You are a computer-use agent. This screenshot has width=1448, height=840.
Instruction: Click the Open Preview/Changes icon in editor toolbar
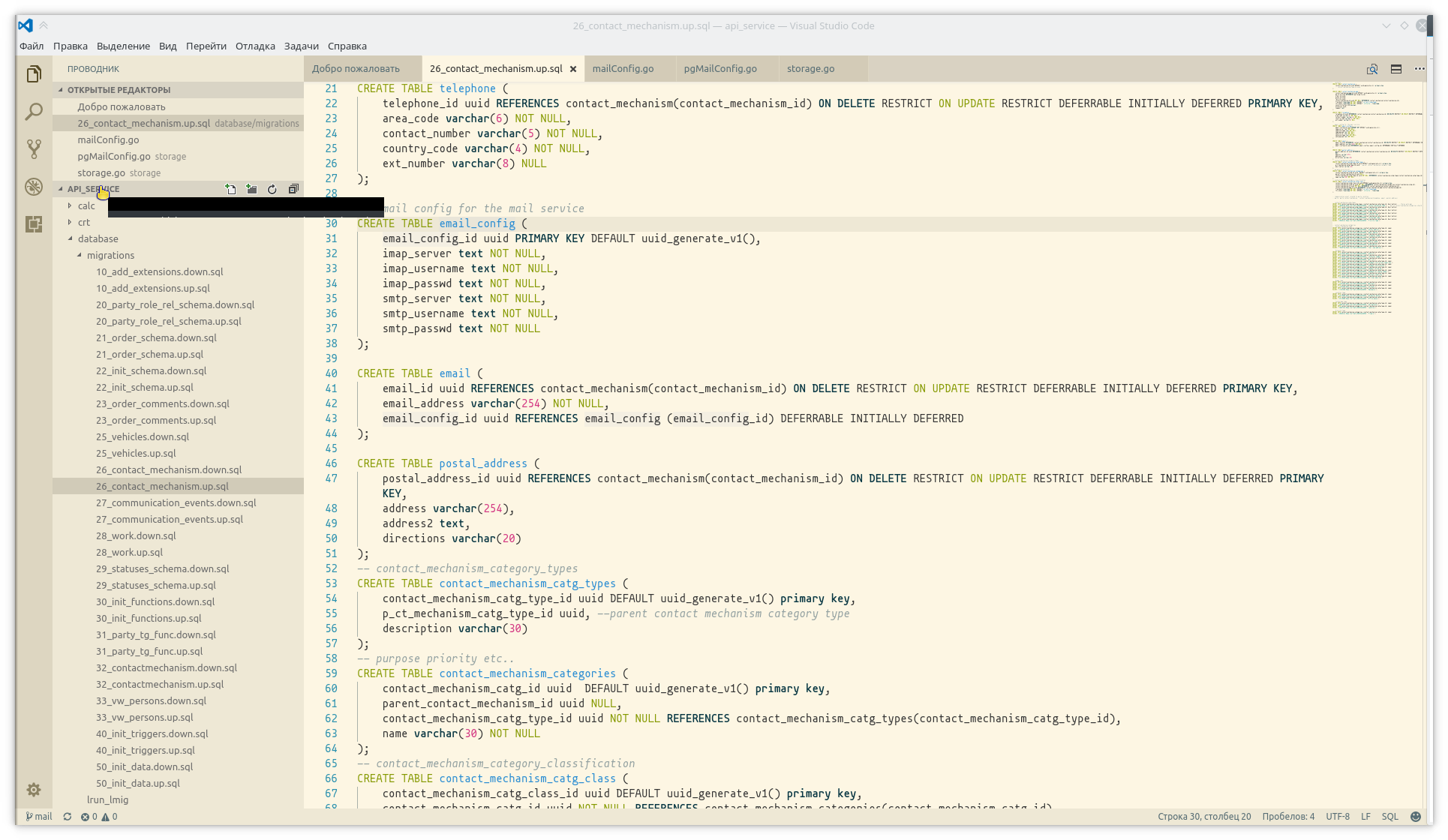point(1372,69)
